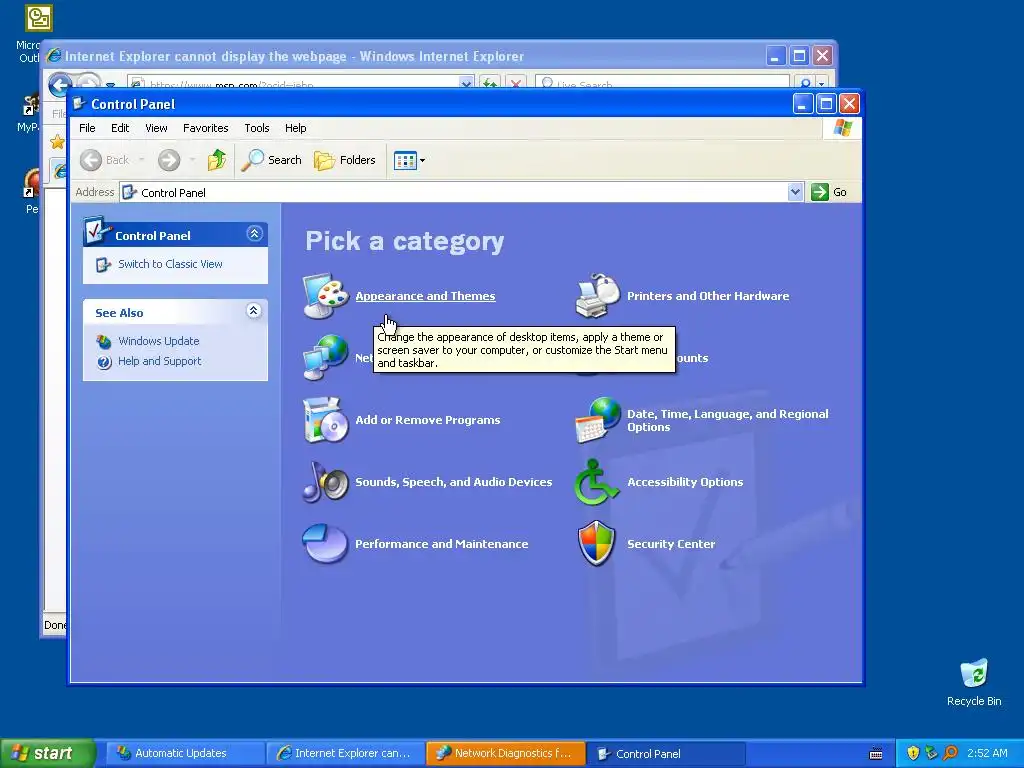The image size is (1024, 768).
Task: Open the Help menu
Action: (x=295, y=128)
